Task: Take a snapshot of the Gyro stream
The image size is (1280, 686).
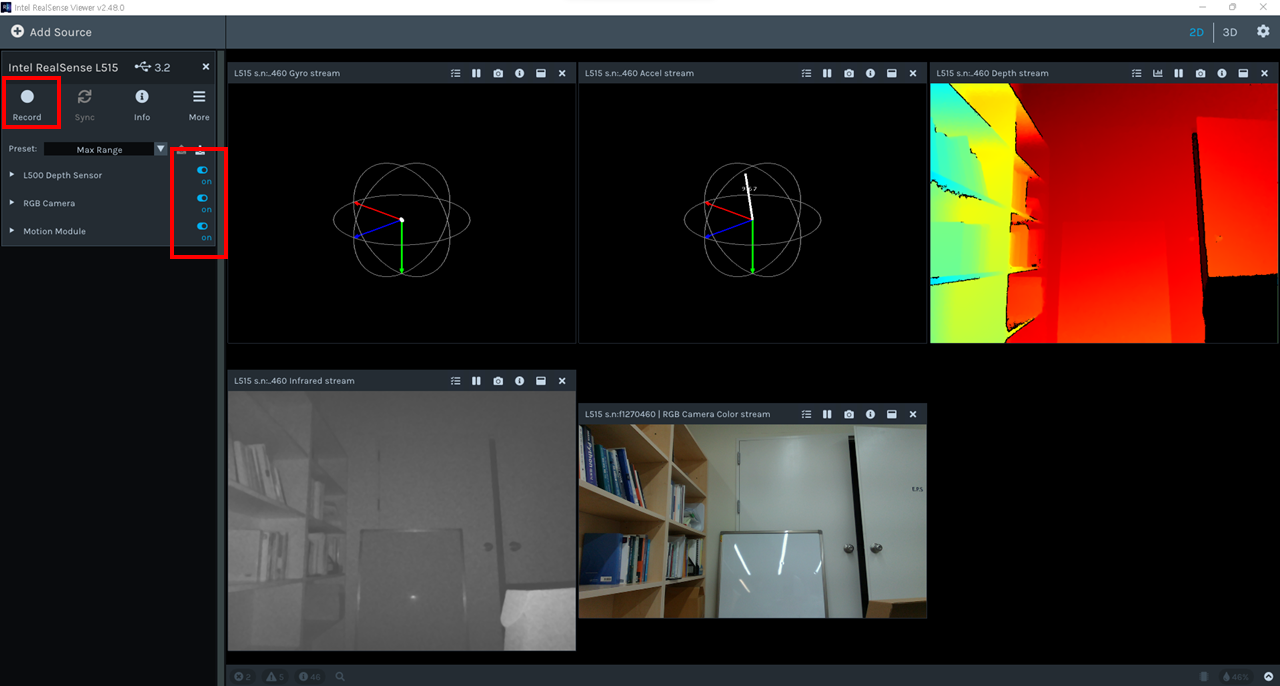Action: click(498, 73)
